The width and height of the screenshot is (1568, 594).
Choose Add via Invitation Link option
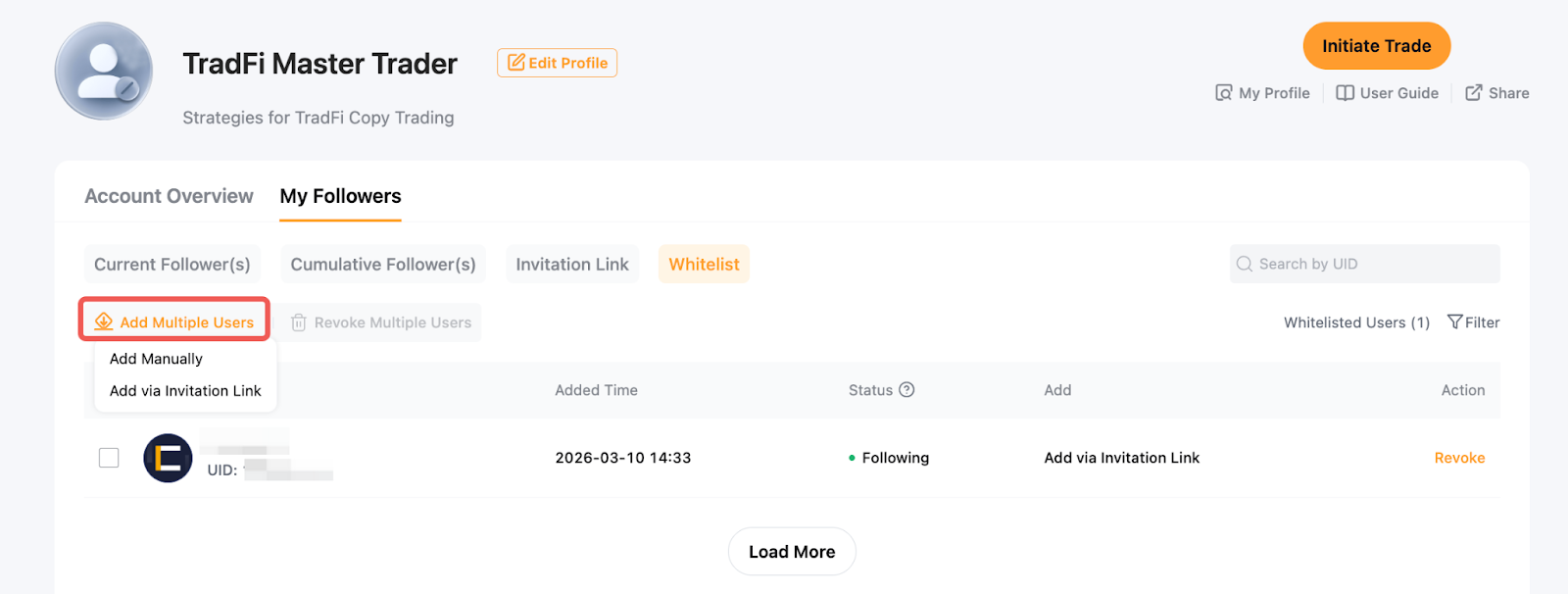coord(185,391)
